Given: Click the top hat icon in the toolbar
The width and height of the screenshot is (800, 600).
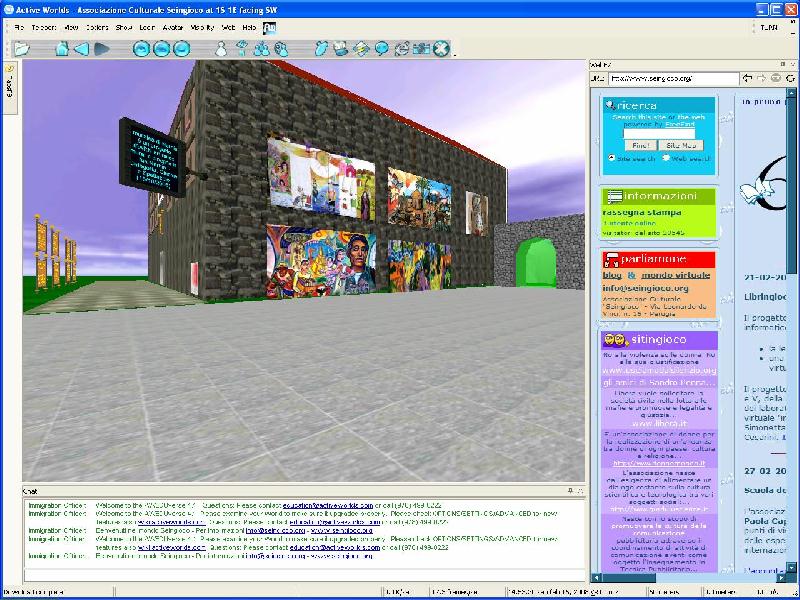Looking at the screenshot, I should click(x=340, y=48).
